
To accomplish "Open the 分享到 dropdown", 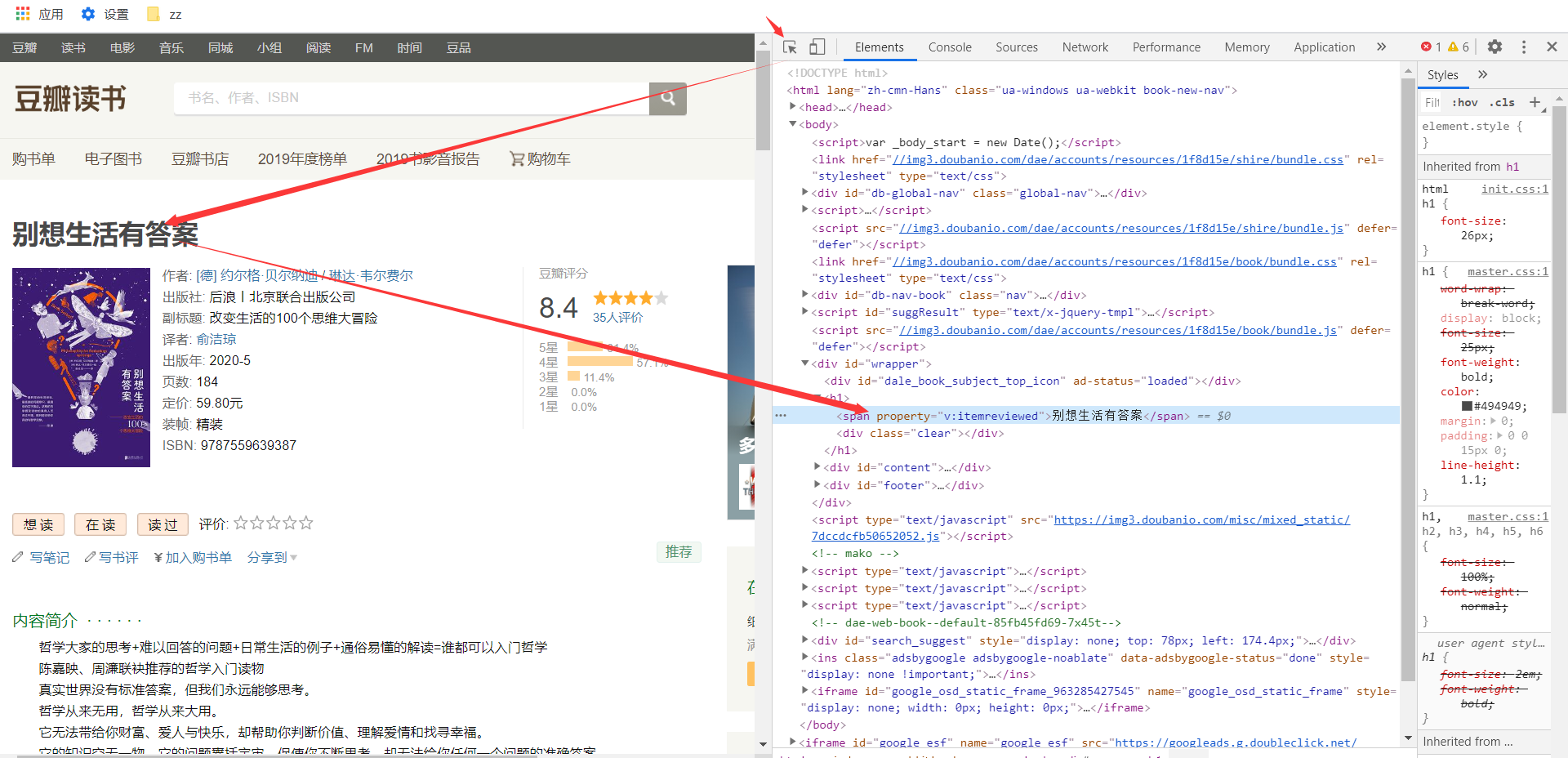I will click(x=272, y=557).
